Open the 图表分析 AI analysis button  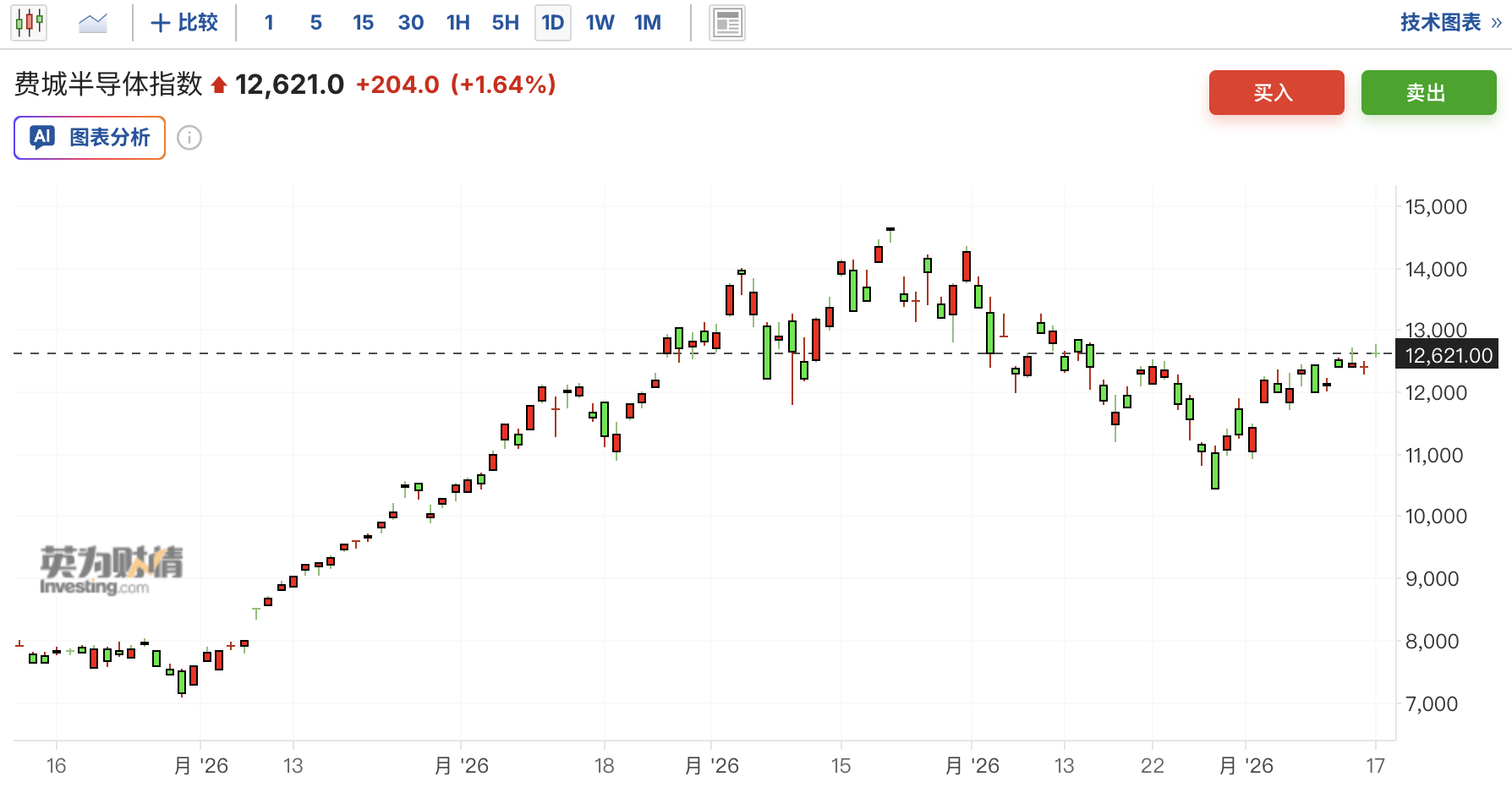[x=90, y=138]
